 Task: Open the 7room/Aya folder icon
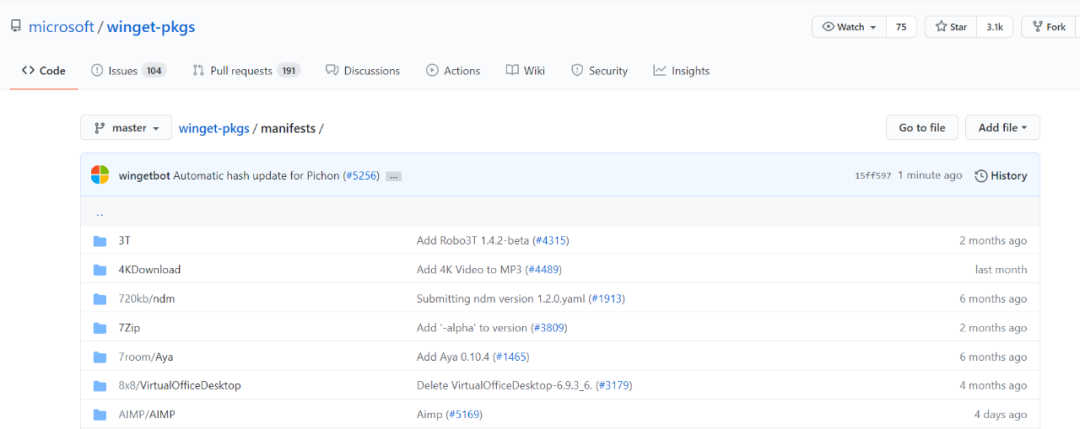click(100, 357)
